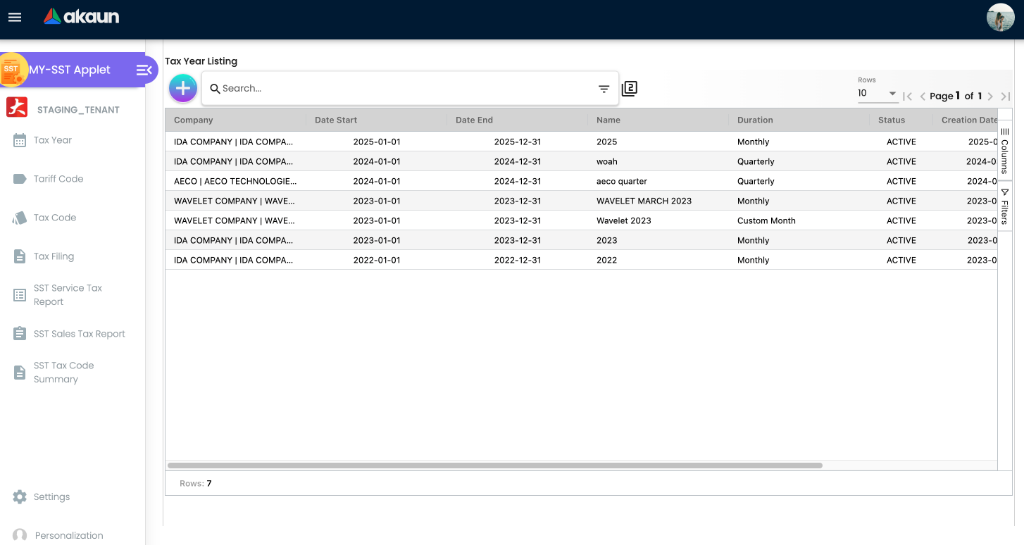Click the Tariff Code tag icon
This screenshot has height=545, width=1024.
click(20, 179)
